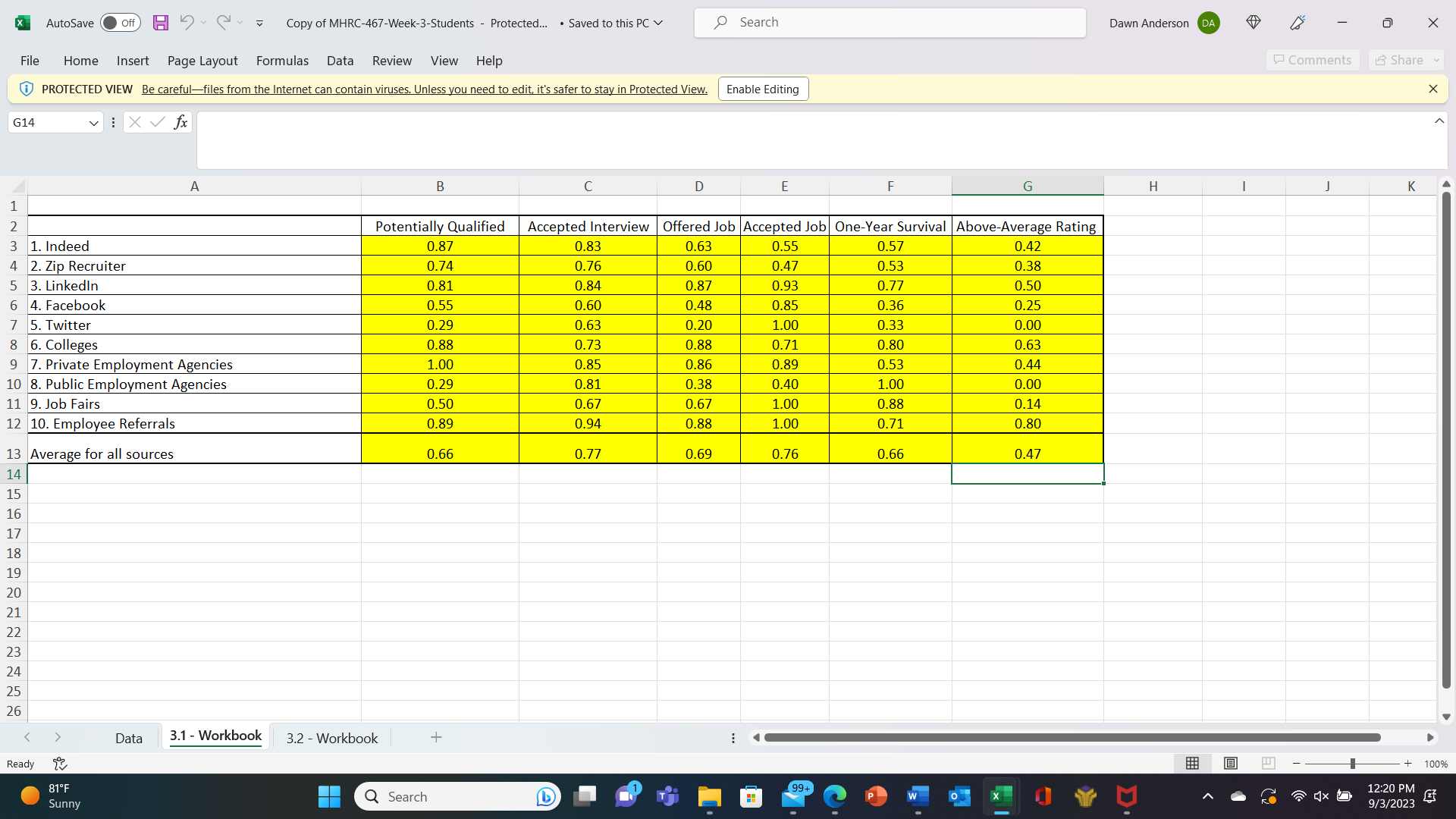The height and width of the screenshot is (819, 1456).
Task: Click the horizontal scrollbar thumb
Action: coord(1072,737)
